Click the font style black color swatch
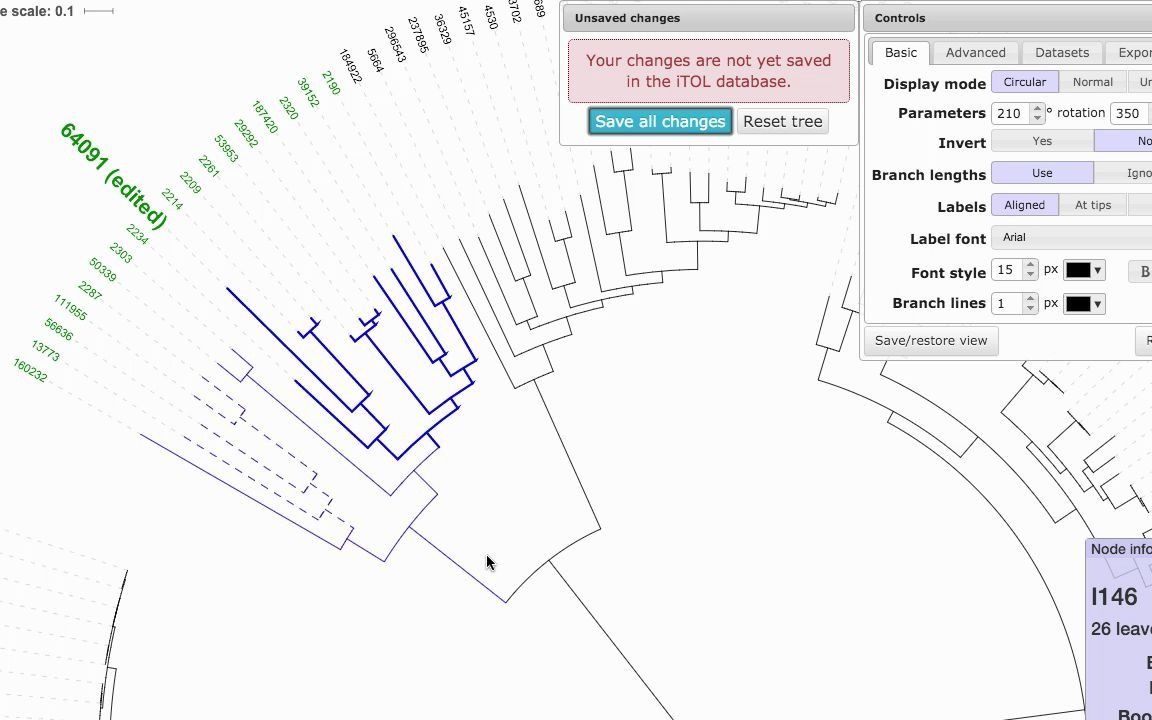This screenshot has width=1152, height=720. point(1078,270)
